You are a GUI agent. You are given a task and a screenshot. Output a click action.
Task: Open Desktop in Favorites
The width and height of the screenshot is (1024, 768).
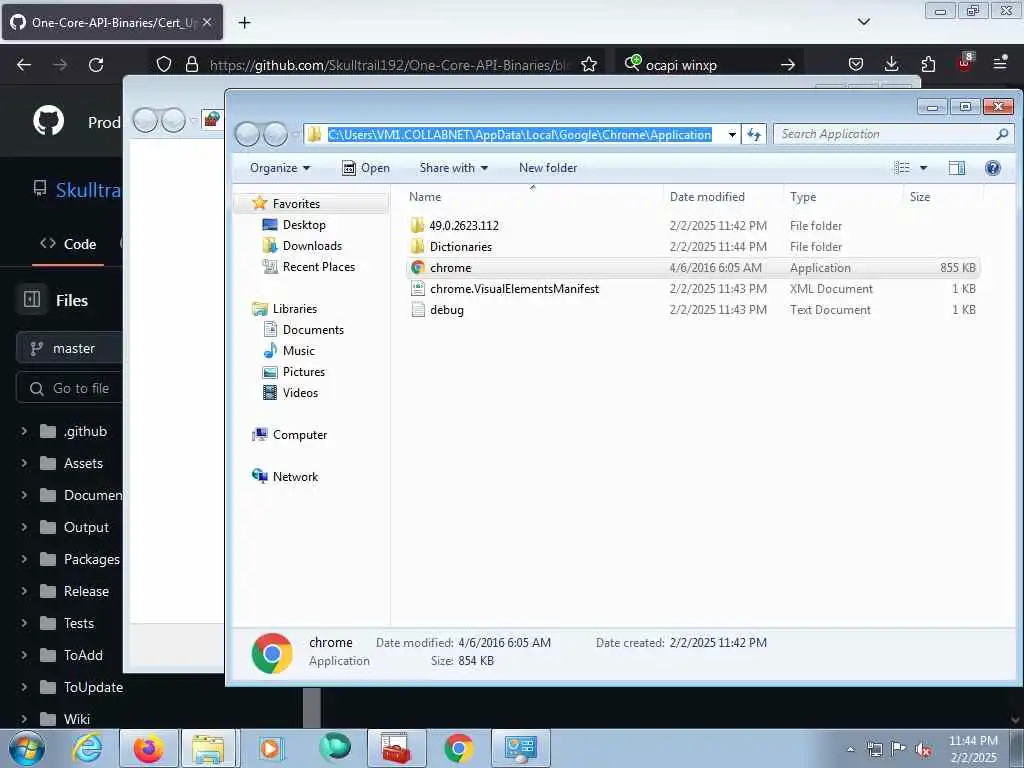pos(294,225)
